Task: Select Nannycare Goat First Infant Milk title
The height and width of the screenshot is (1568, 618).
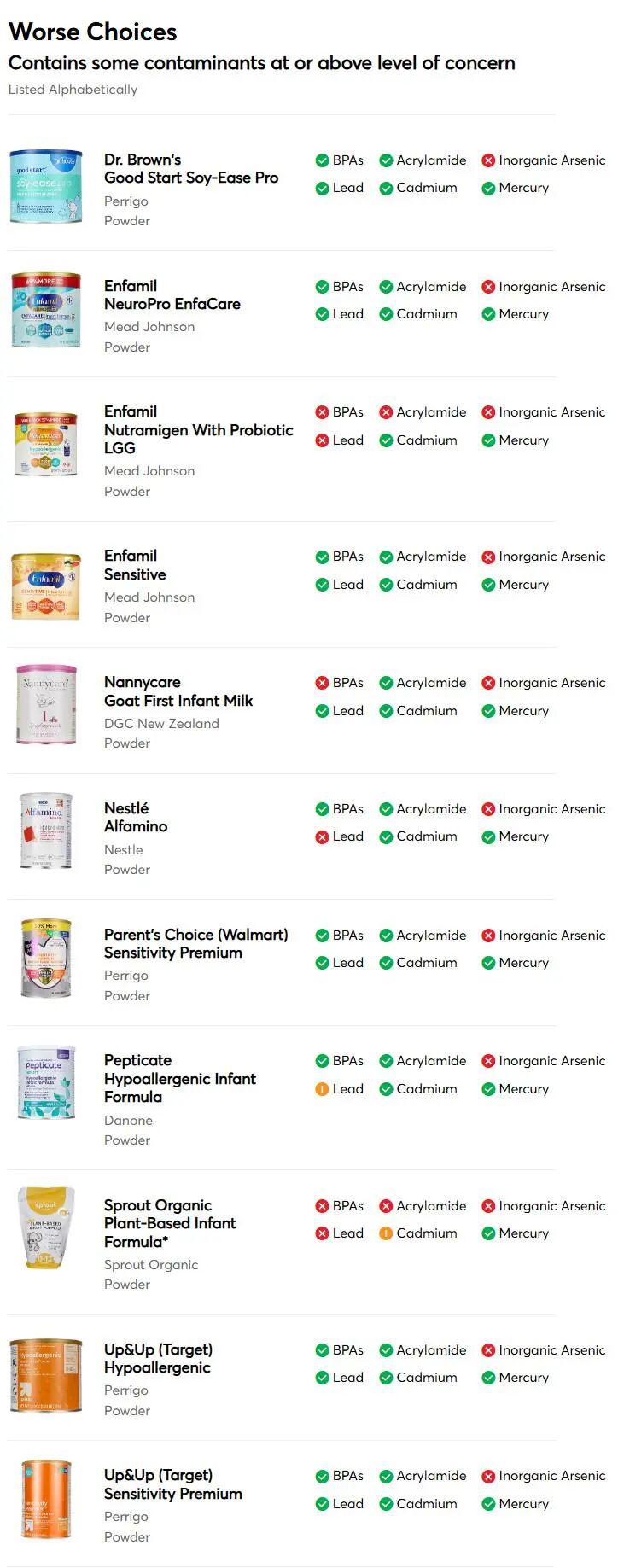Action: tap(178, 691)
